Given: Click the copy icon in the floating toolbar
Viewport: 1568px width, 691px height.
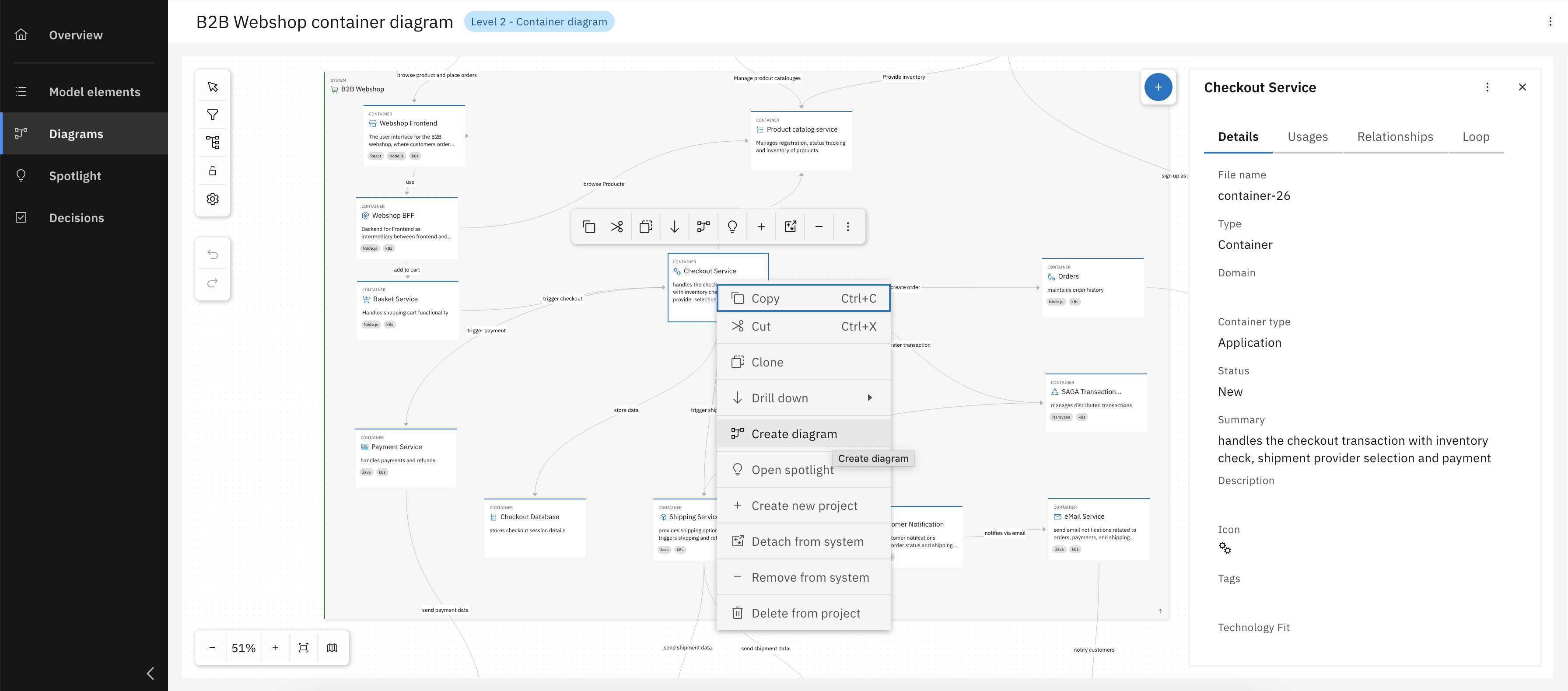Looking at the screenshot, I should point(588,226).
